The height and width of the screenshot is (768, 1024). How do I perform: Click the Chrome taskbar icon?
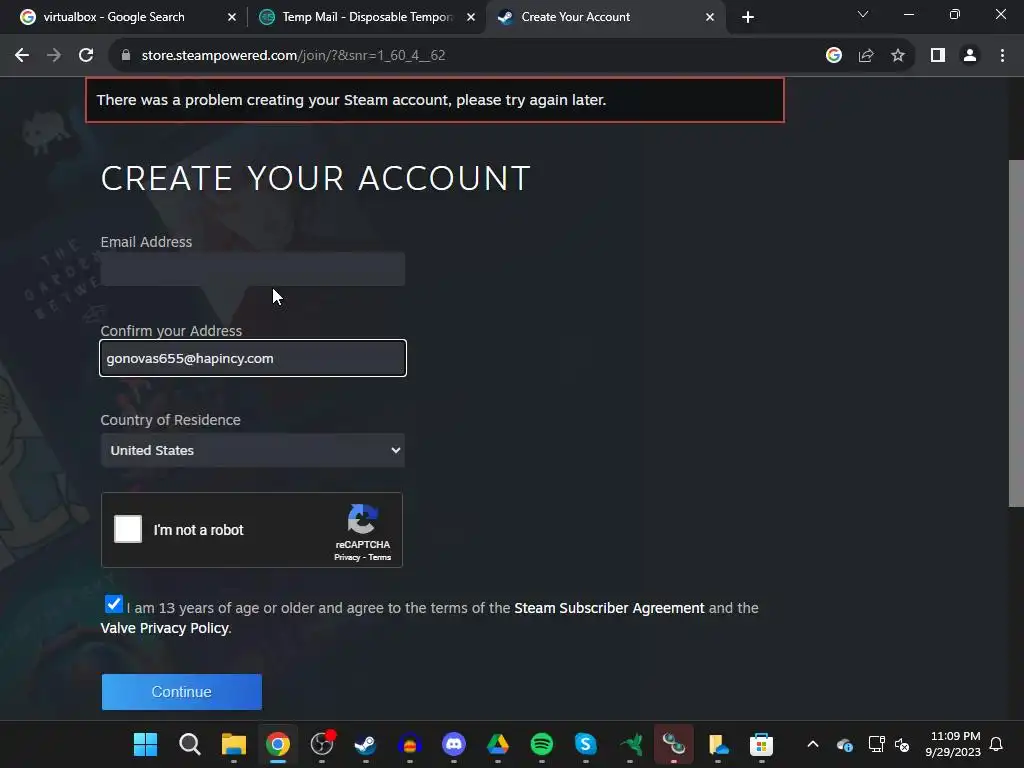[278, 744]
